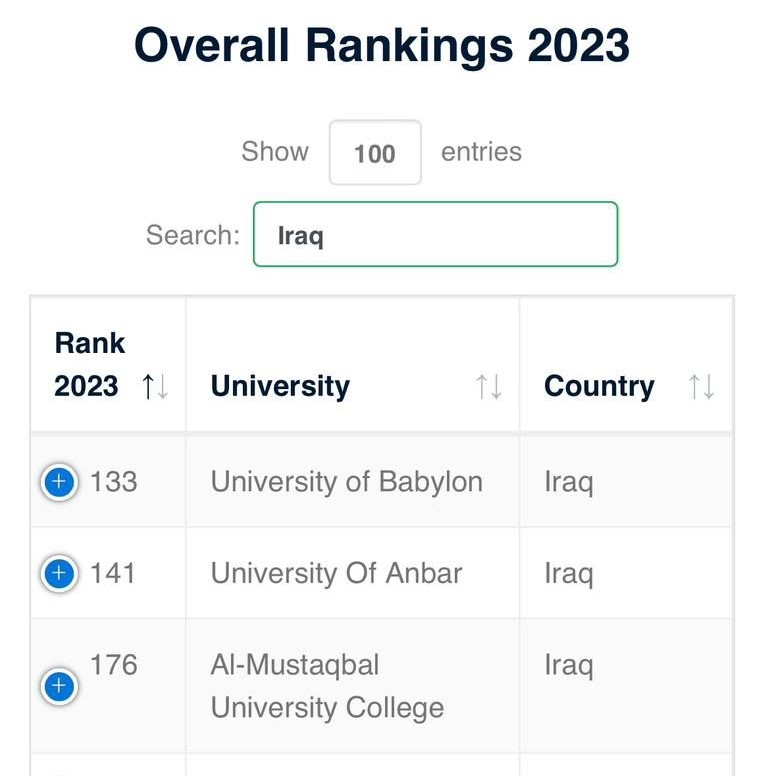Open the Show entries count dropdown
Image resolution: width=776 pixels, height=776 pixels.
(375, 153)
